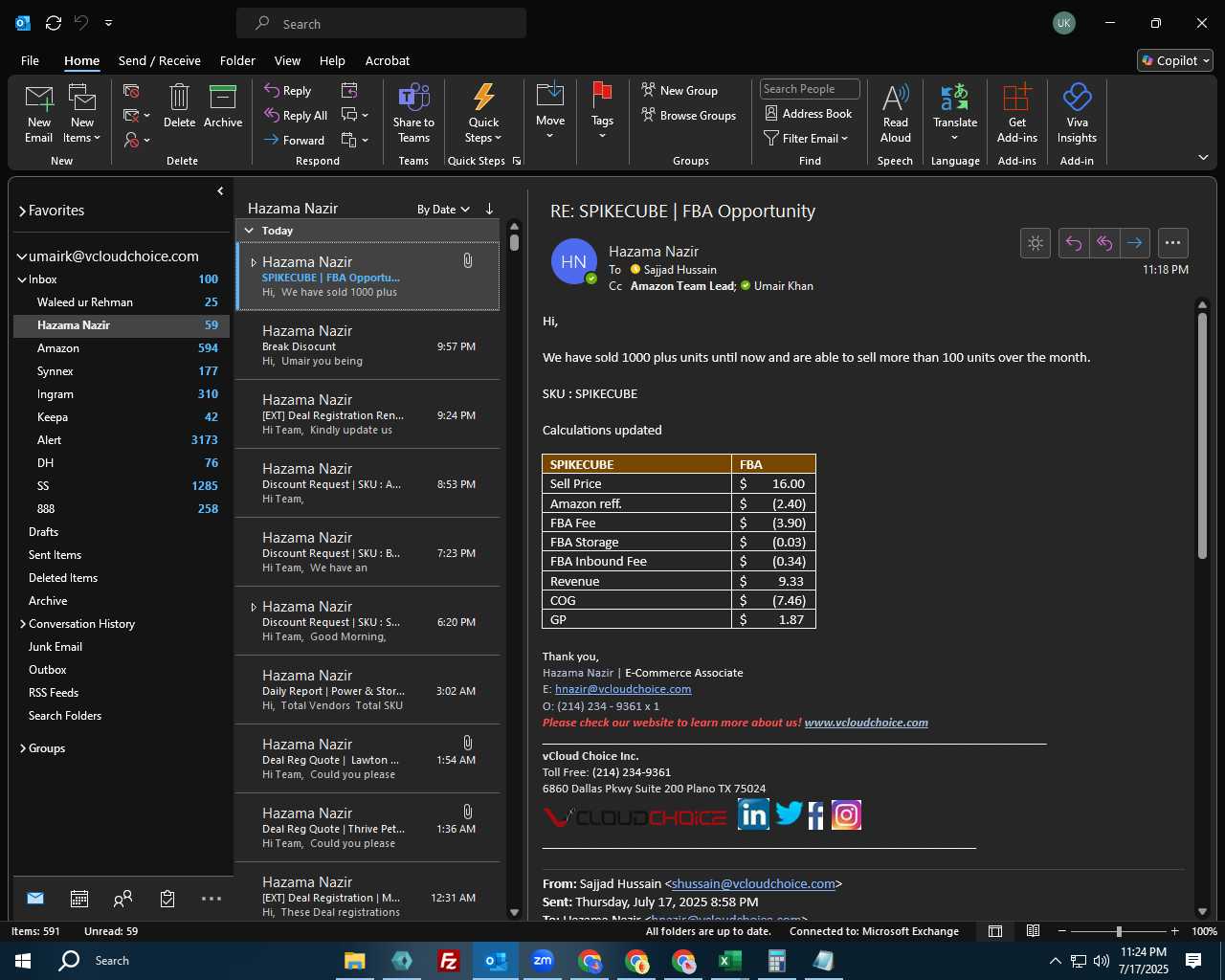Click the Forward arrow in message header
Viewport: 1225px width, 980px height.
coord(1135,243)
